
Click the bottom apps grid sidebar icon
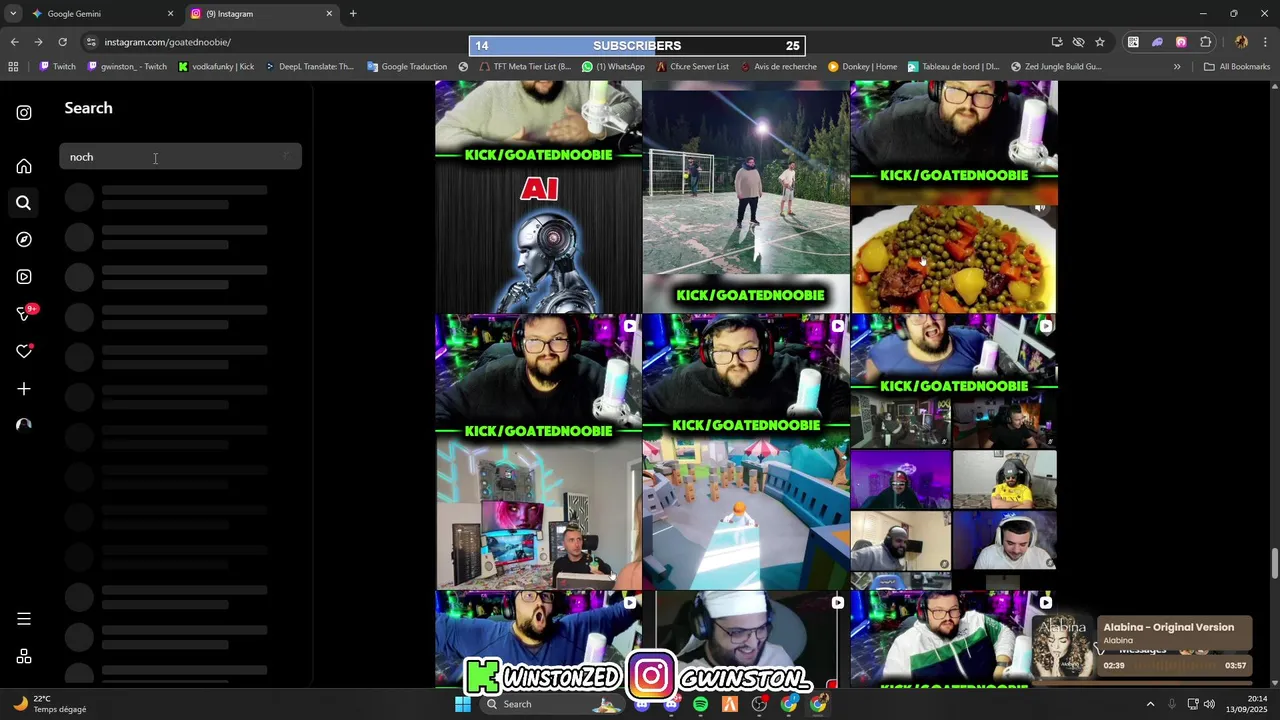24,656
